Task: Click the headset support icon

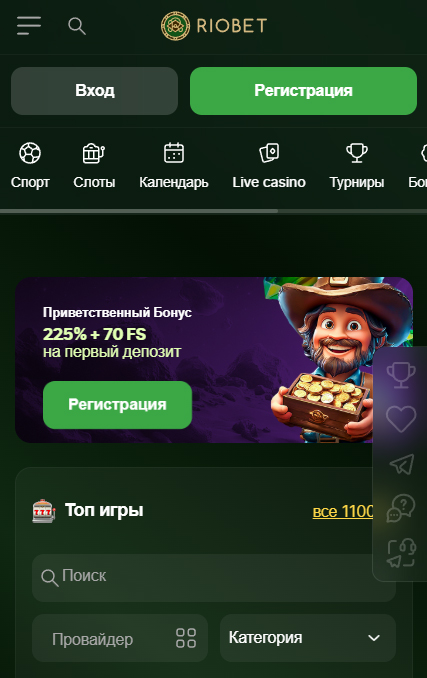Action: [x=402, y=553]
